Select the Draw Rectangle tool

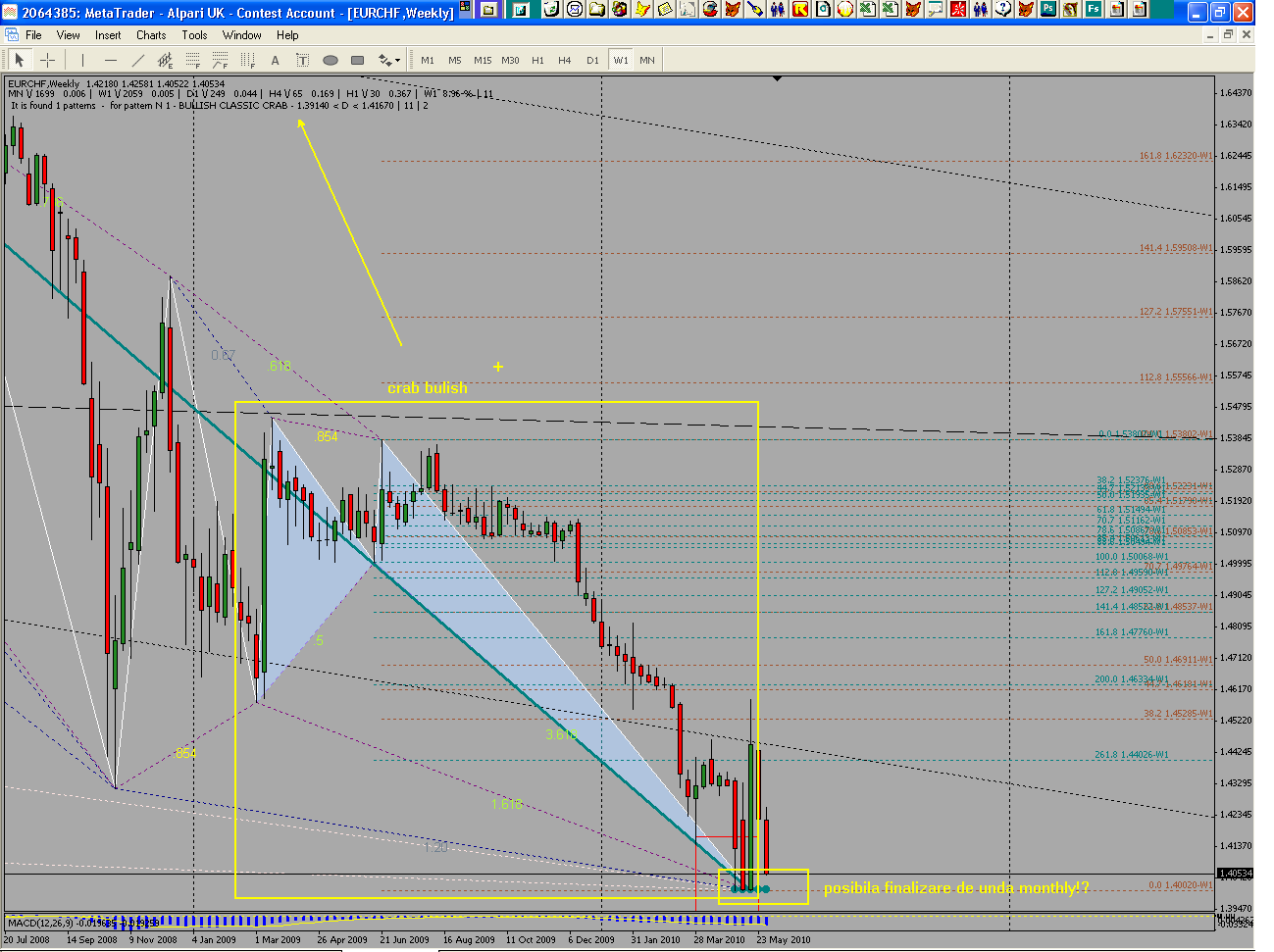point(358,60)
